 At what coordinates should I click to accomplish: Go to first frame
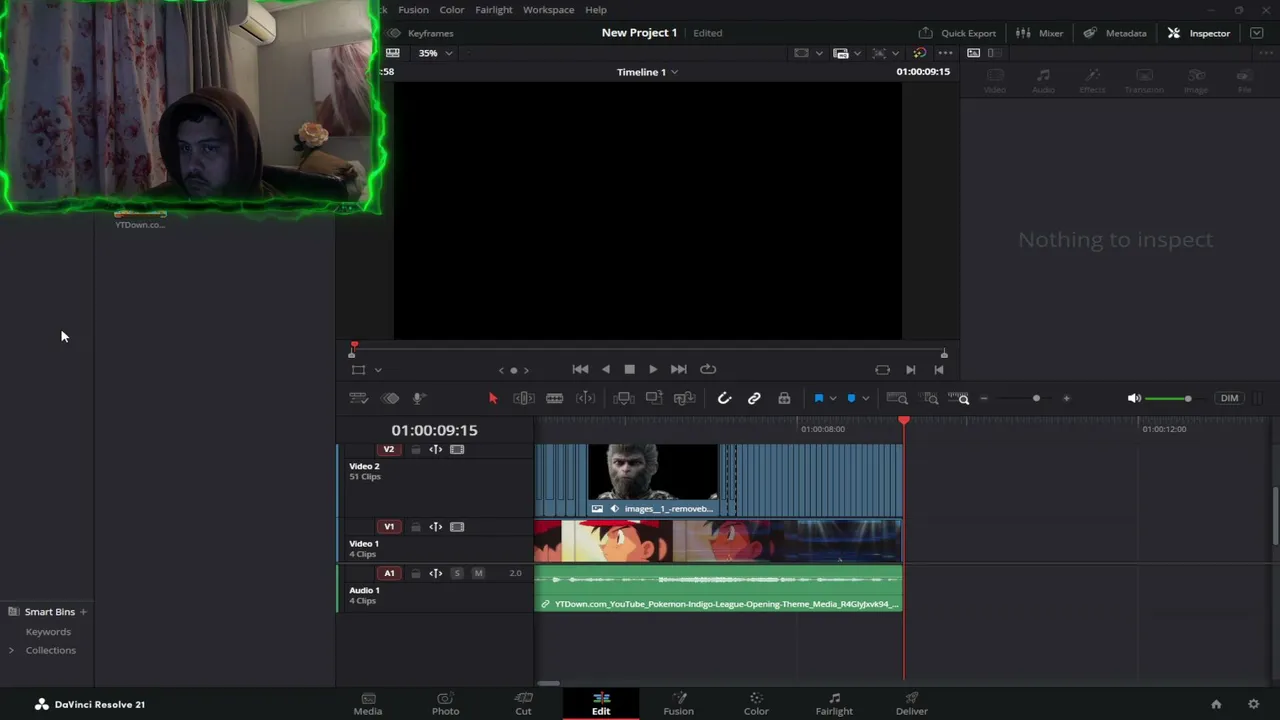pos(580,369)
